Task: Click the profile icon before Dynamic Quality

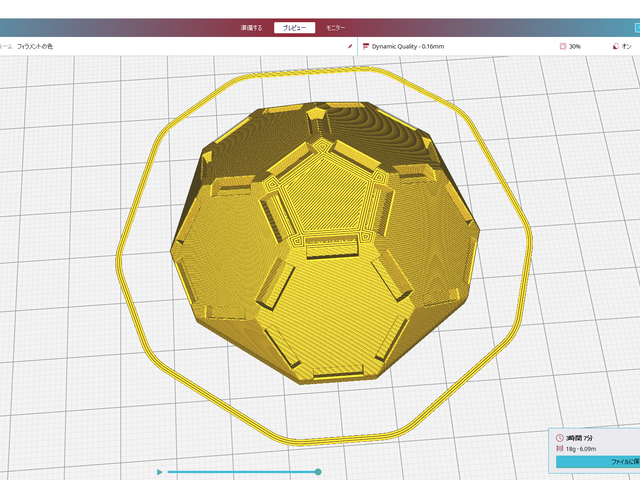Action: [x=366, y=46]
